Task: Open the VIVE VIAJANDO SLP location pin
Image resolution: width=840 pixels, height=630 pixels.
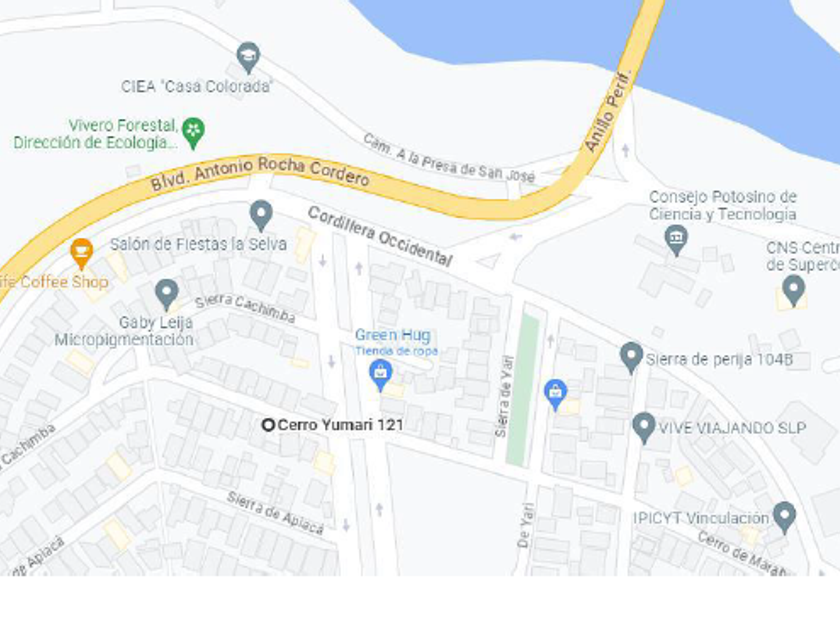Action: point(644,428)
